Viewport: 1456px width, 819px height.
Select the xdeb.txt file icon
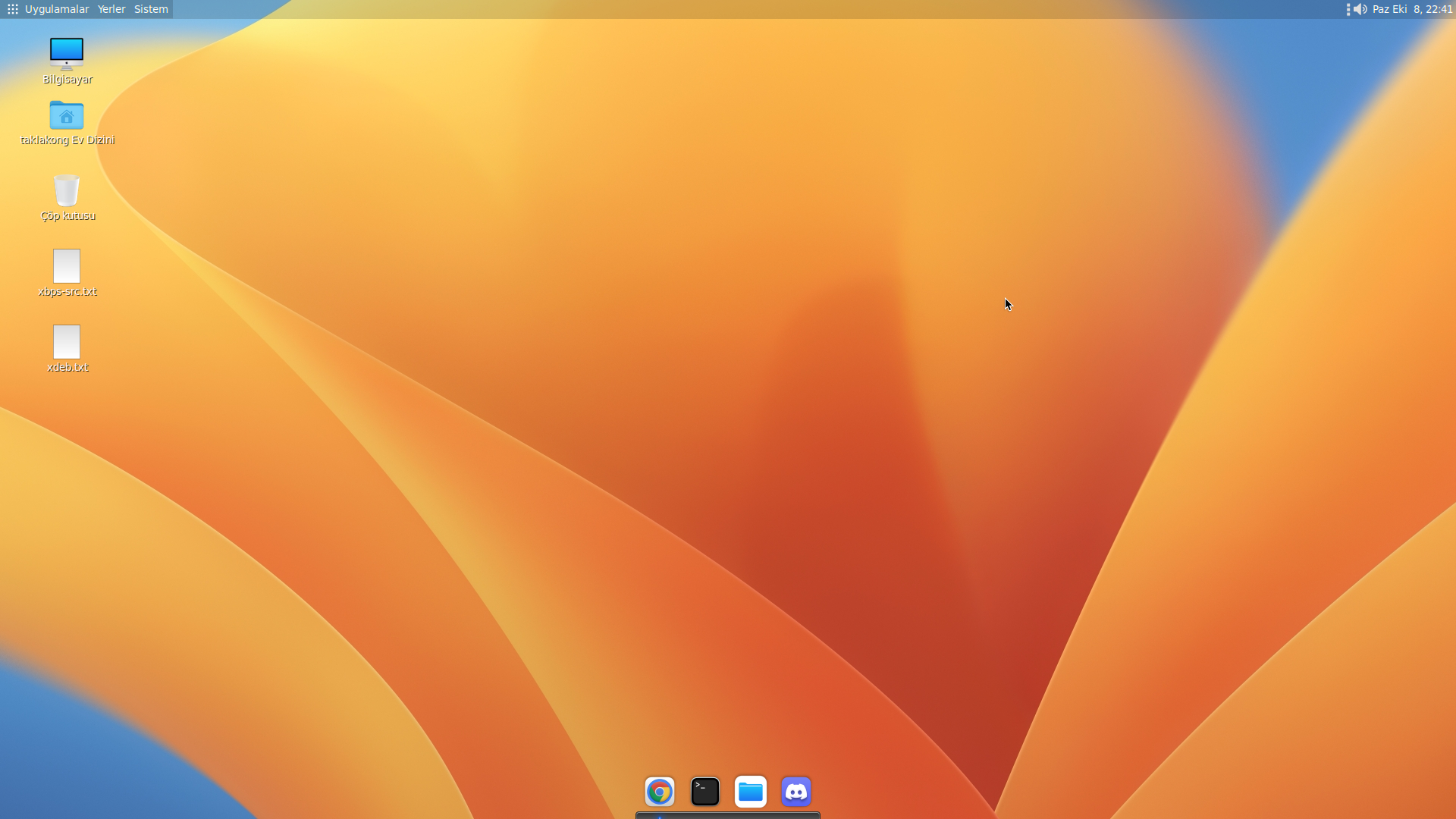pos(67,342)
